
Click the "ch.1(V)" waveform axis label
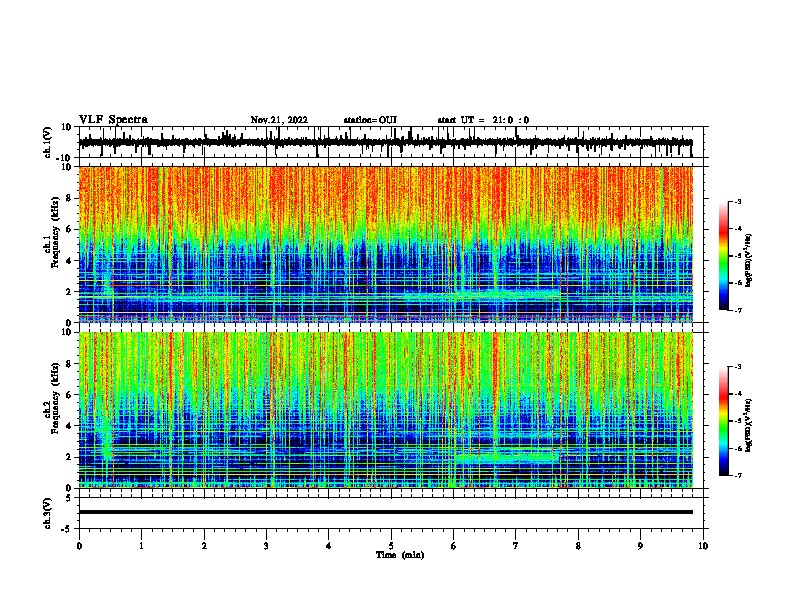click(48, 142)
